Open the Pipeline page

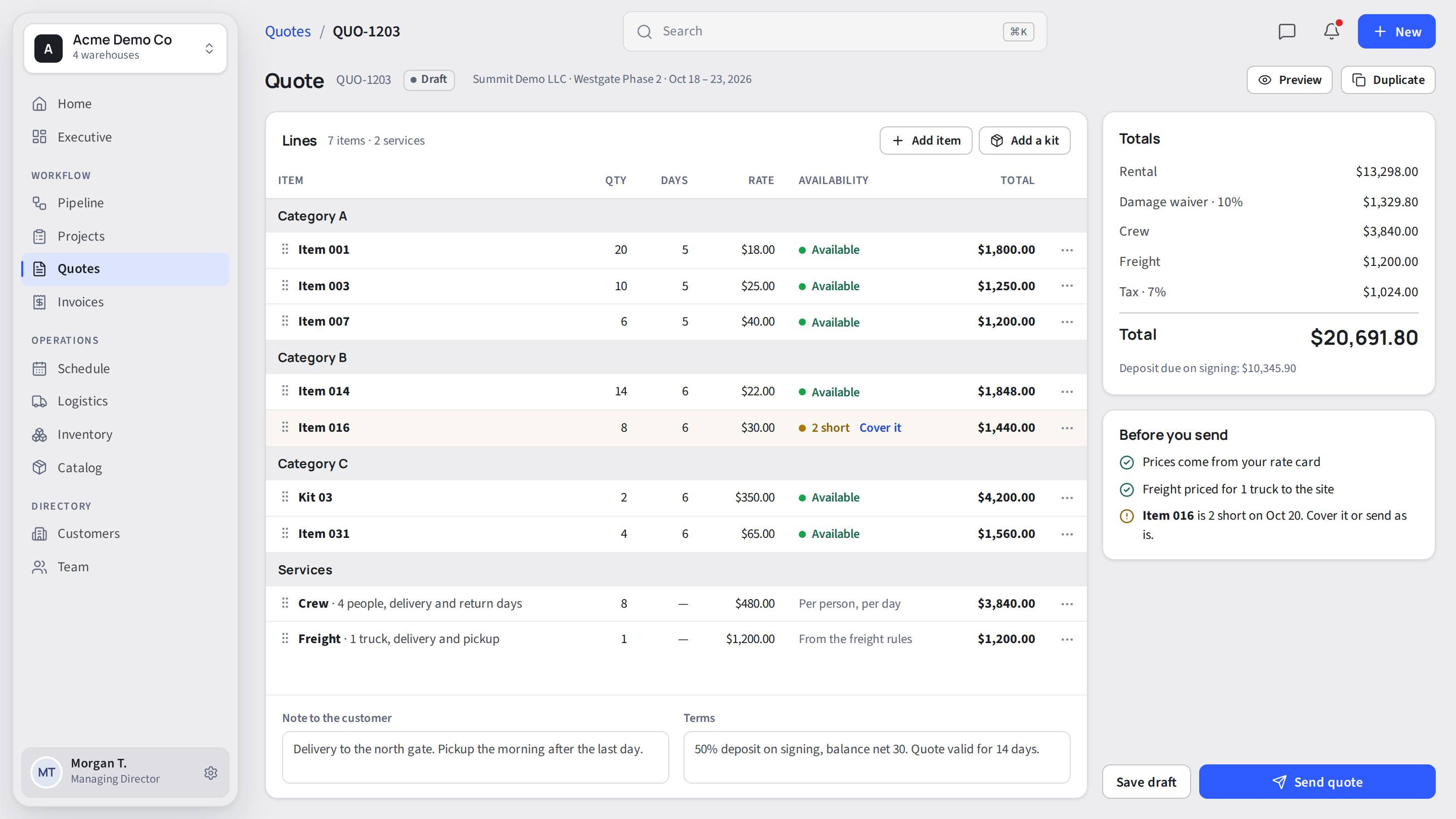125,203
